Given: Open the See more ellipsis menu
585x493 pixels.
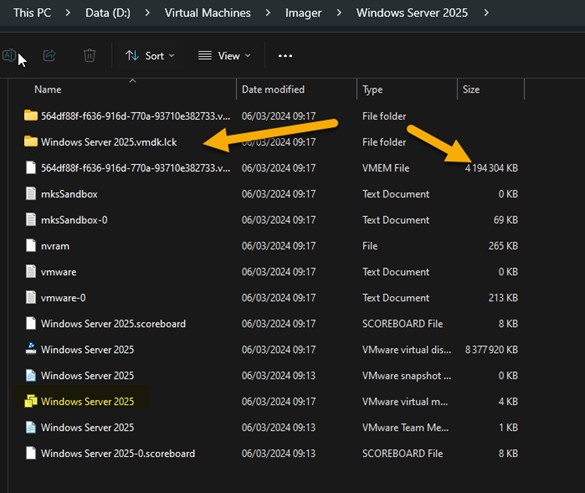Looking at the screenshot, I should pyautogui.click(x=285, y=56).
